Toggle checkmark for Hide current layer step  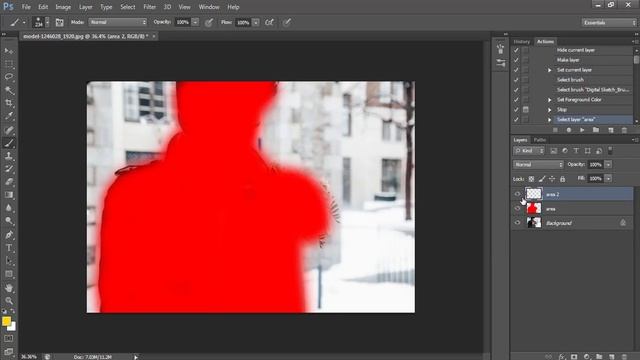coord(516,50)
